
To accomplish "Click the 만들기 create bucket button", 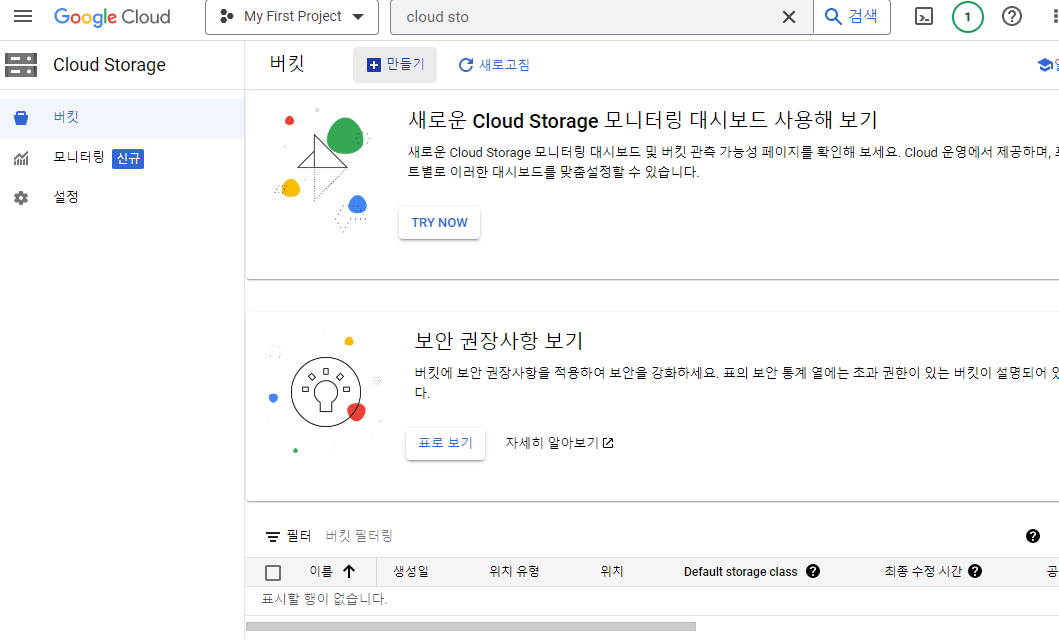I will coord(395,65).
